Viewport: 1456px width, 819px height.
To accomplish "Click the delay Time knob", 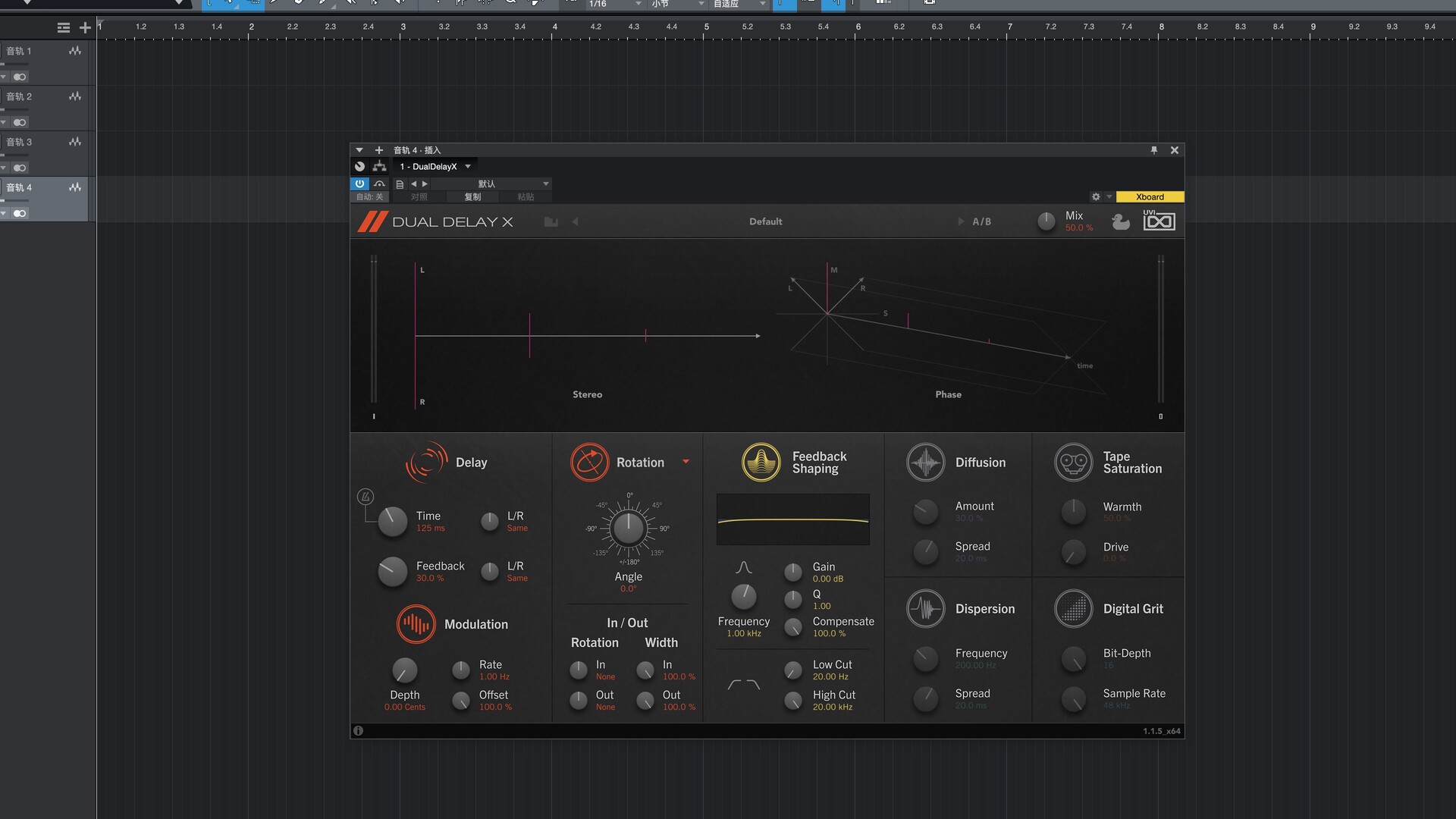I will (x=392, y=522).
